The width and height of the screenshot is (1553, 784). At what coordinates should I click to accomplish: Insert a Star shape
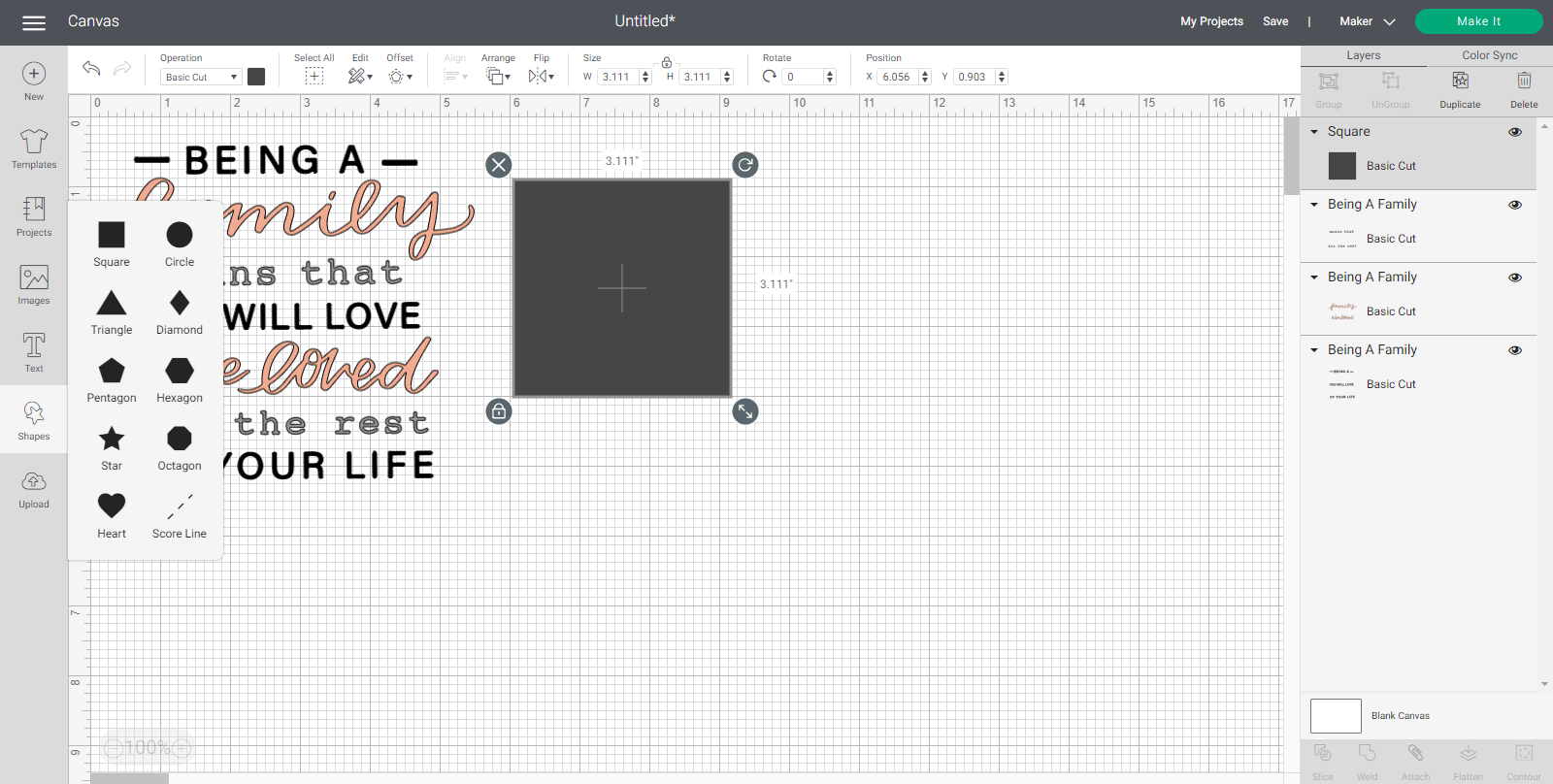tap(112, 448)
